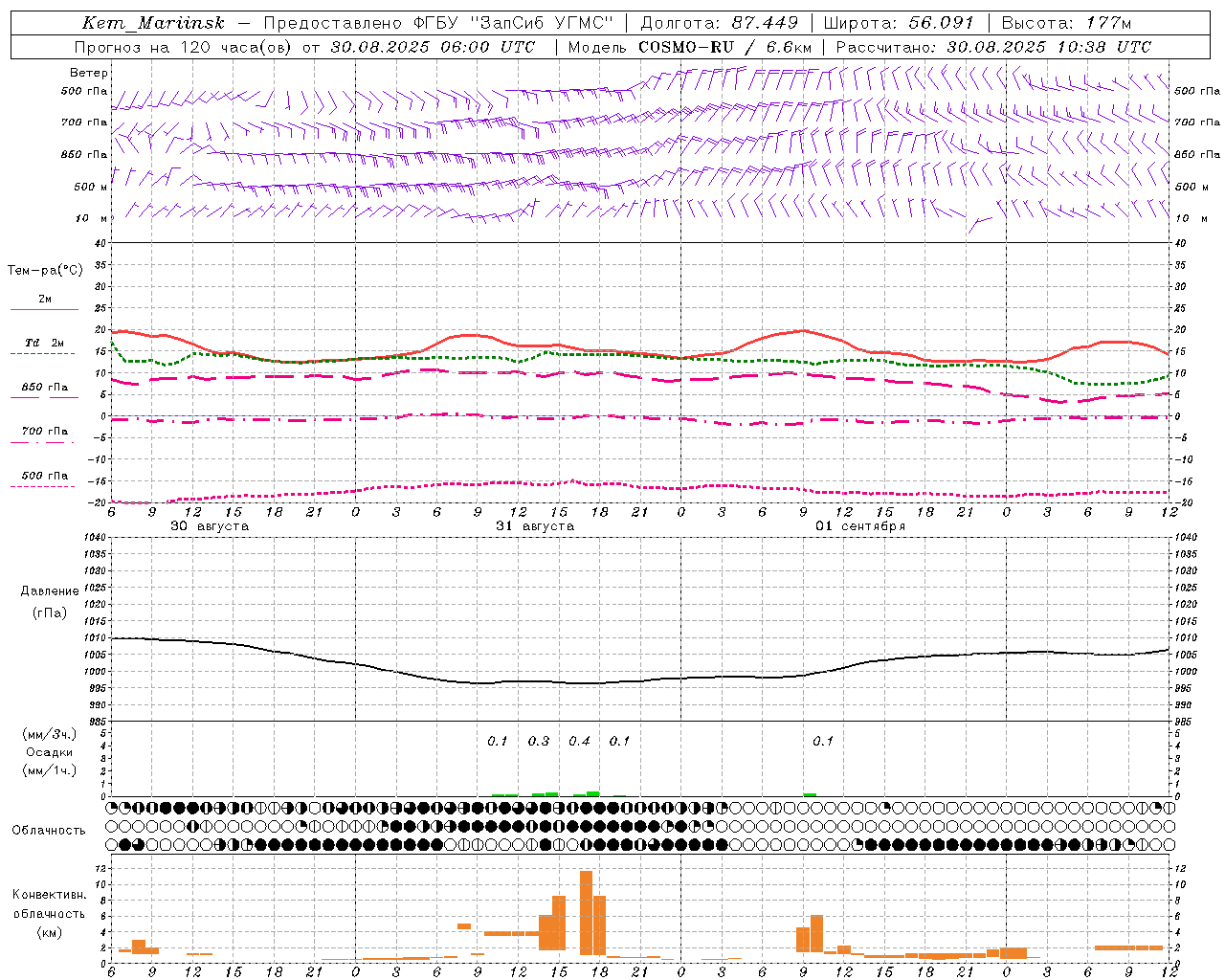Screen dimensions: 1225x980
Task: Click the (мм/3ч.) unit label
Action: pos(50,734)
